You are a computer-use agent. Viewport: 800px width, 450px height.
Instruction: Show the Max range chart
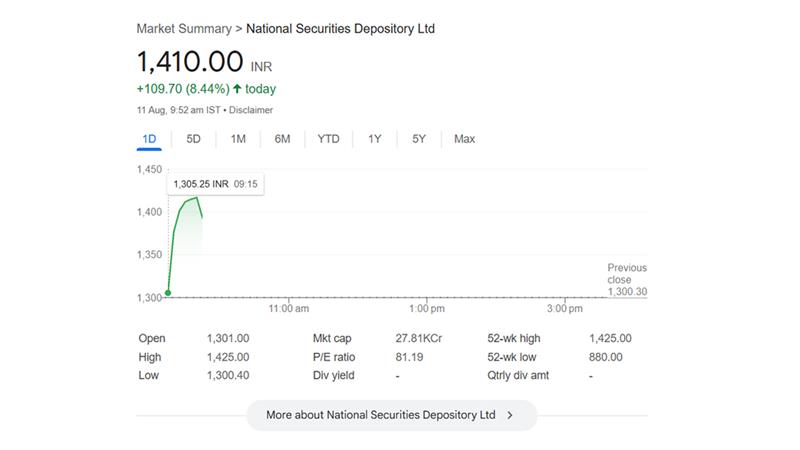click(464, 139)
